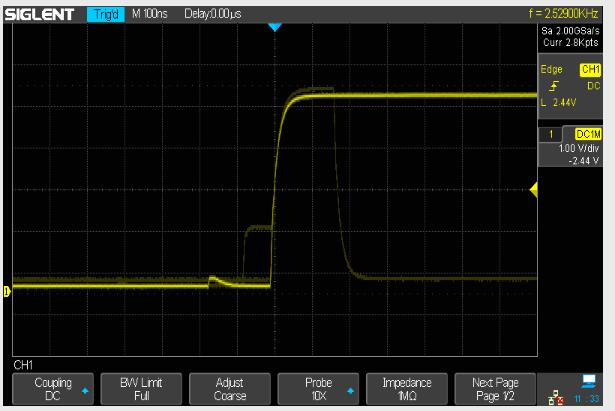The width and height of the screenshot is (615, 411).
Task: Click the 1.00 V/div scale readout
Action: point(579,148)
